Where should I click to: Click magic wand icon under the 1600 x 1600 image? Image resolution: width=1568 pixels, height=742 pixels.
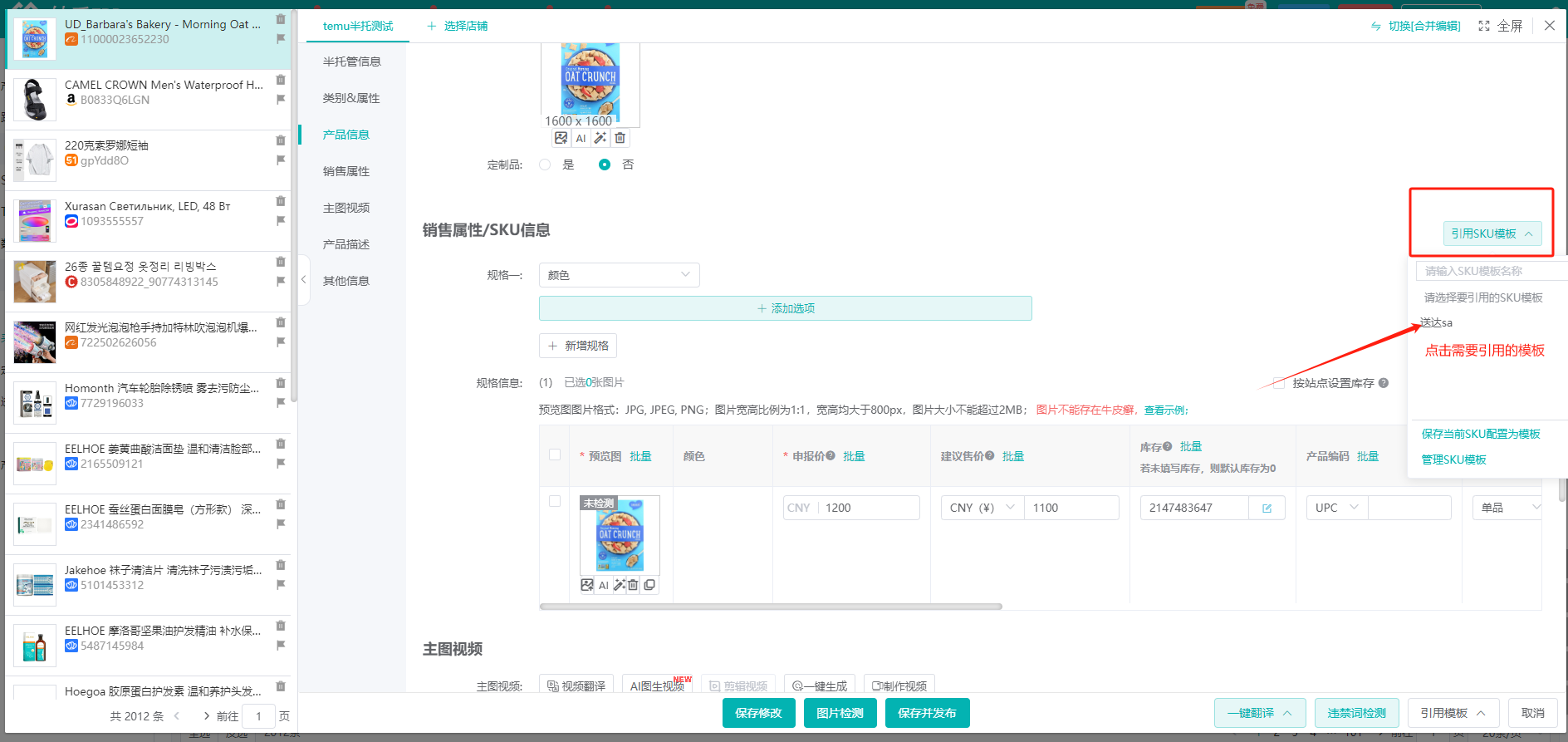600,138
